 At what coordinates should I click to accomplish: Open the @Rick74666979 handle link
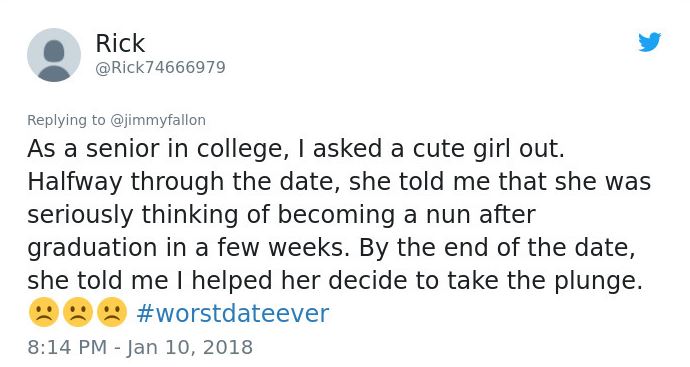[160, 67]
